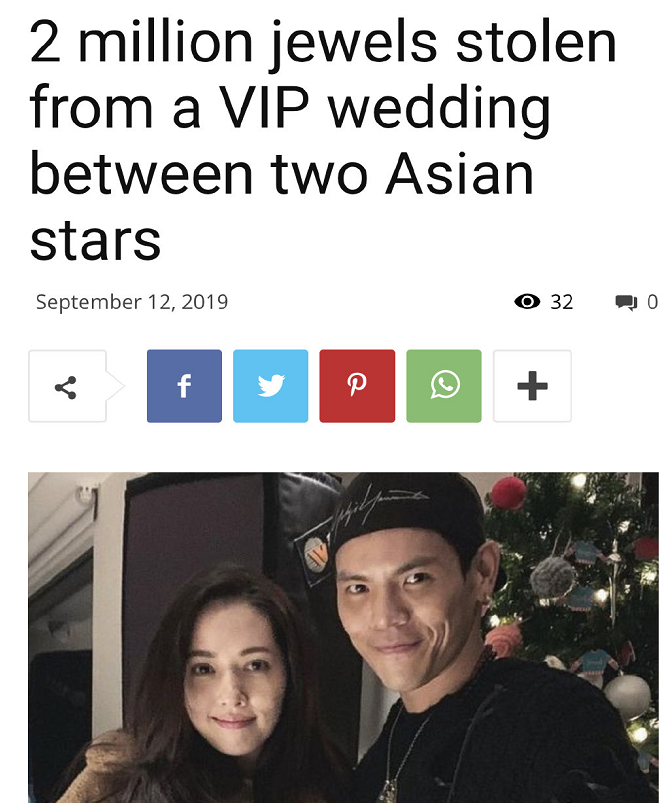Image resolution: width=666 pixels, height=803 pixels.
Task: Click 'VIP wedding' text in the title
Action: coord(385,110)
